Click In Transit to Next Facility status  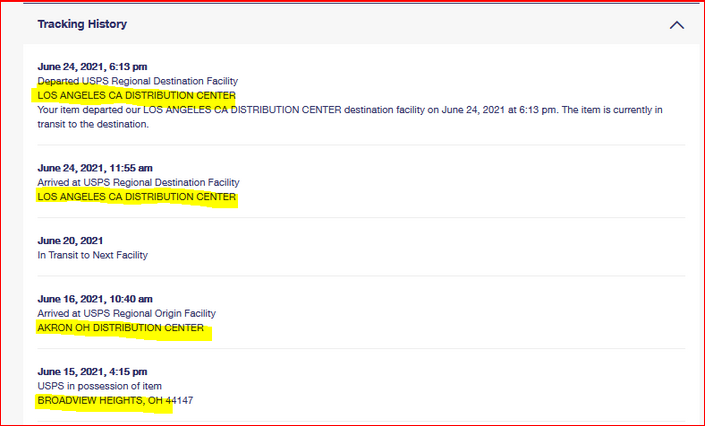click(92, 255)
